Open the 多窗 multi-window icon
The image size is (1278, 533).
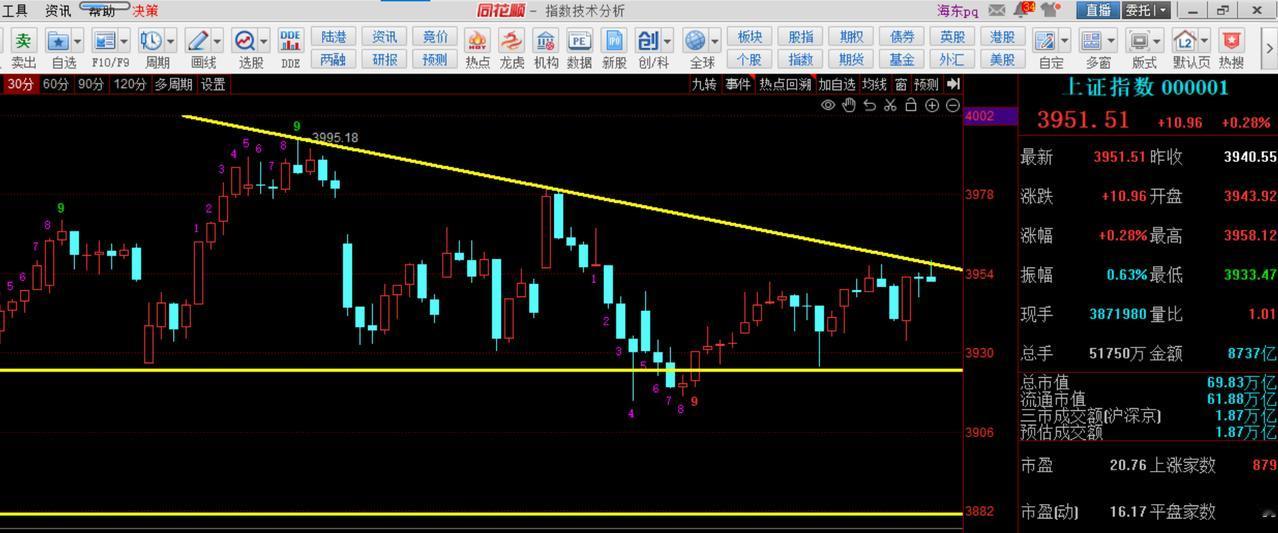[1091, 41]
